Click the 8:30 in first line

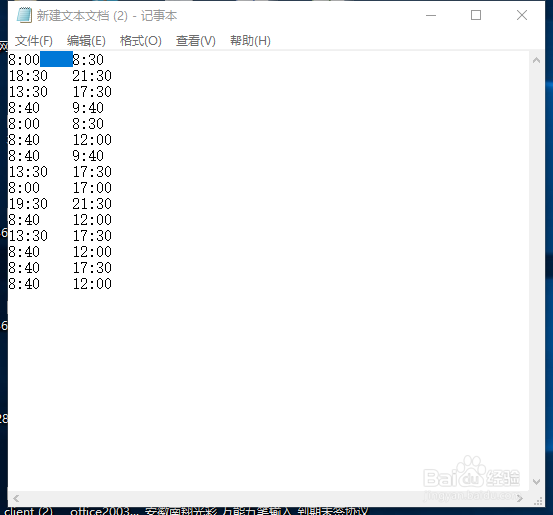point(88,60)
